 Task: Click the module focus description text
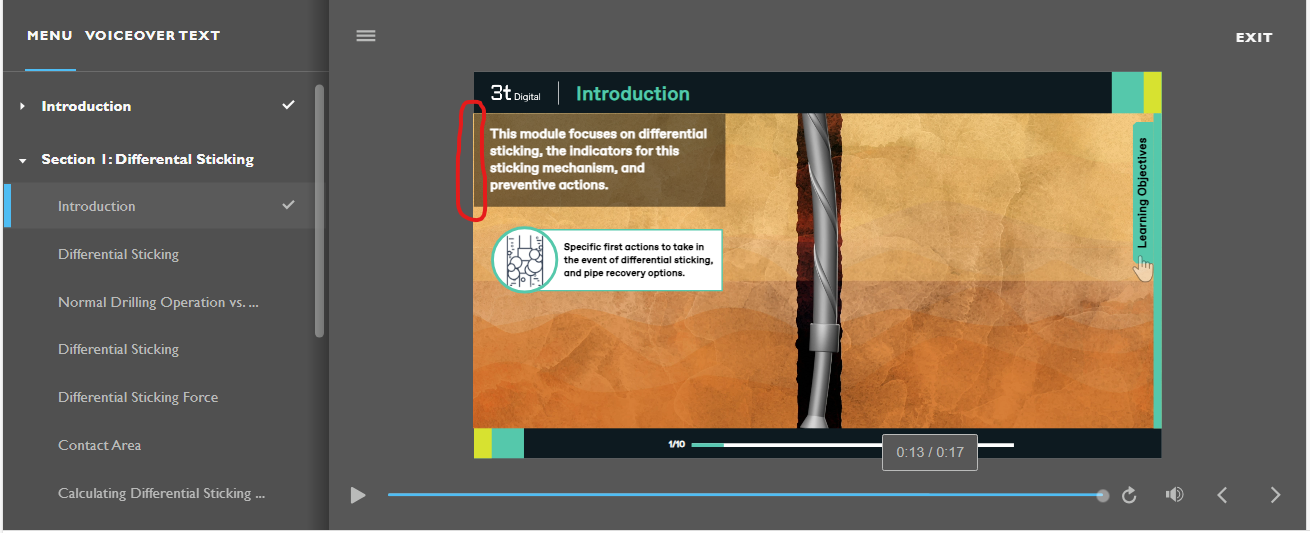coord(599,159)
